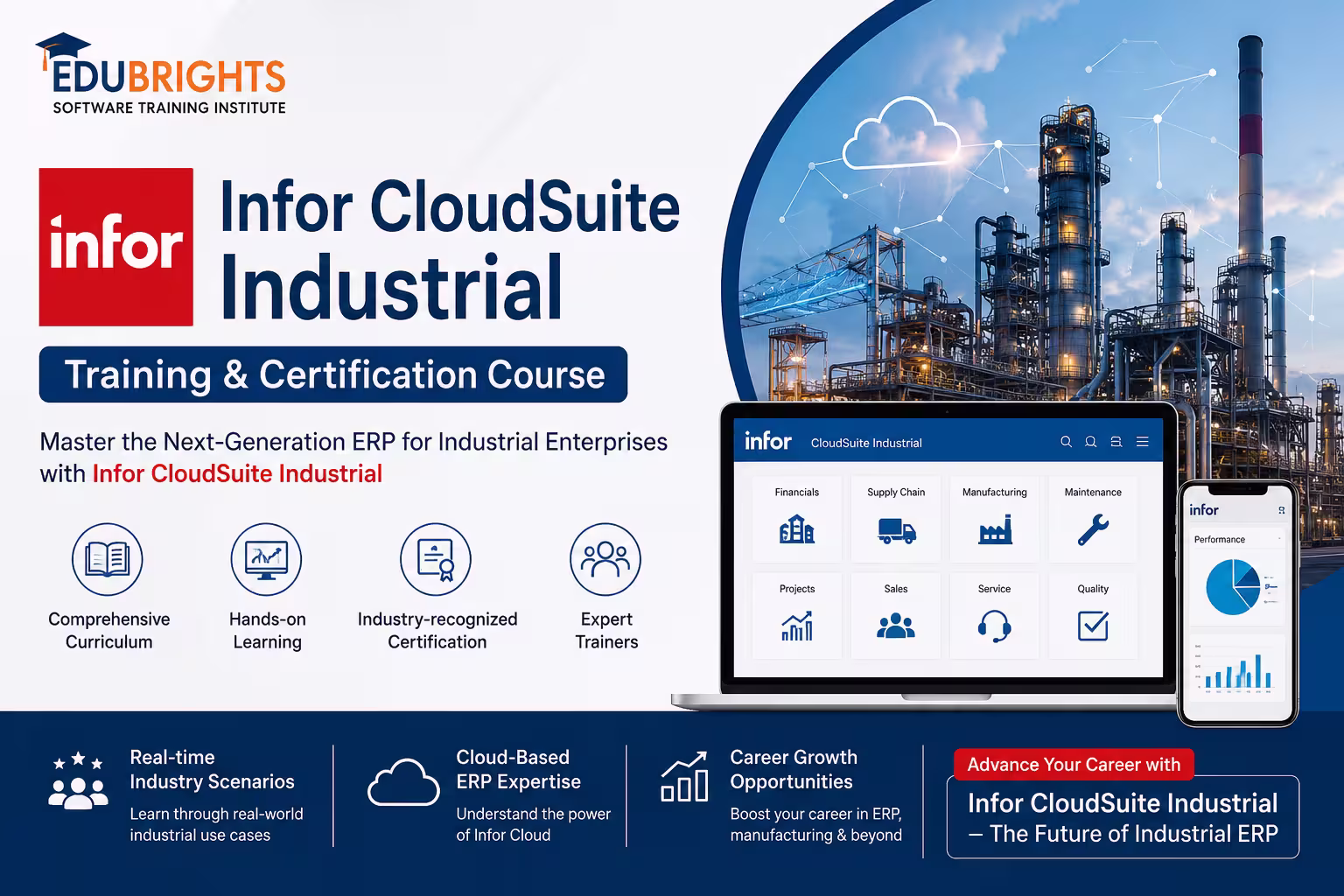This screenshot has height=896, width=1344.
Task: Click the Cloud-Based ERP Expertise heading
Action: pos(518,769)
